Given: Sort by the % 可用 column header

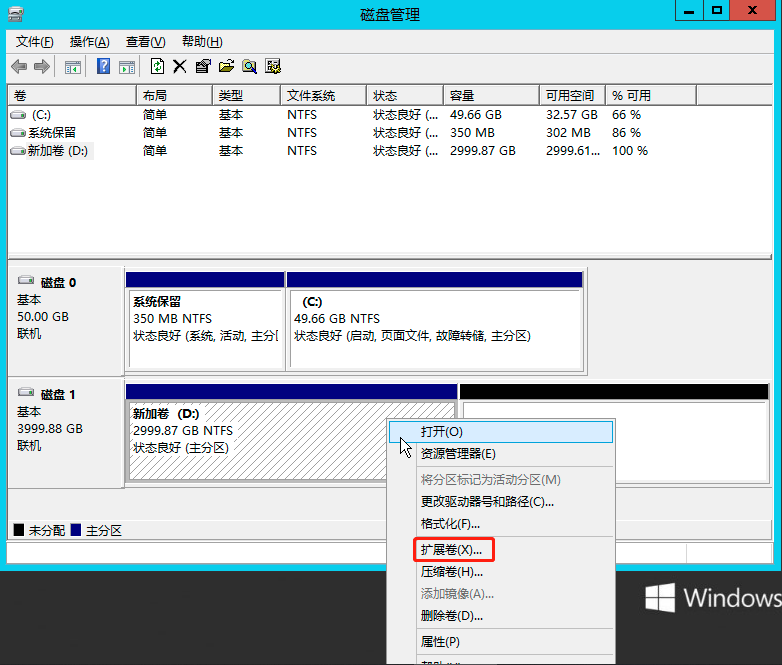Looking at the screenshot, I should coord(651,95).
